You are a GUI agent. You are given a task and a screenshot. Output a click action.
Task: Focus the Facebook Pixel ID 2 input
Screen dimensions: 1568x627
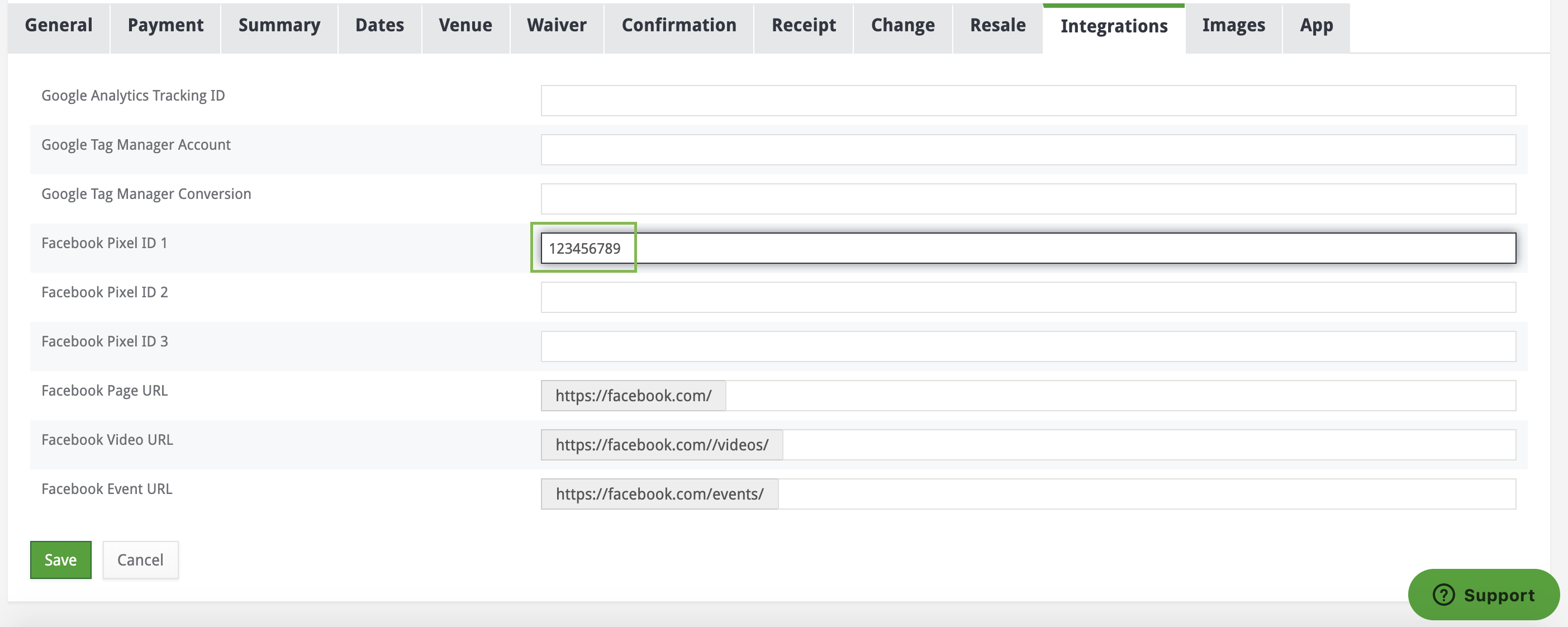[x=1028, y=298]
